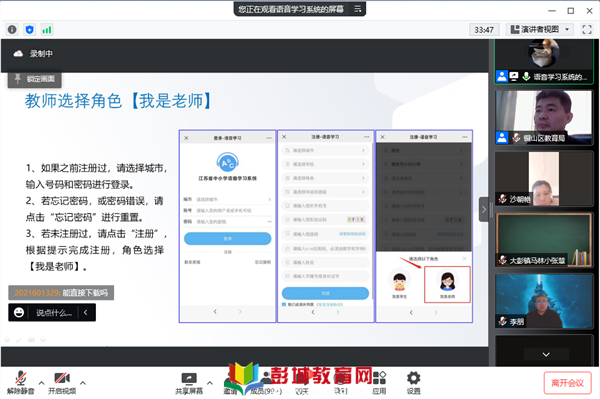Click the green microphone icon on presenter tile
Viewport: 600px width, 399px height.
527,77
